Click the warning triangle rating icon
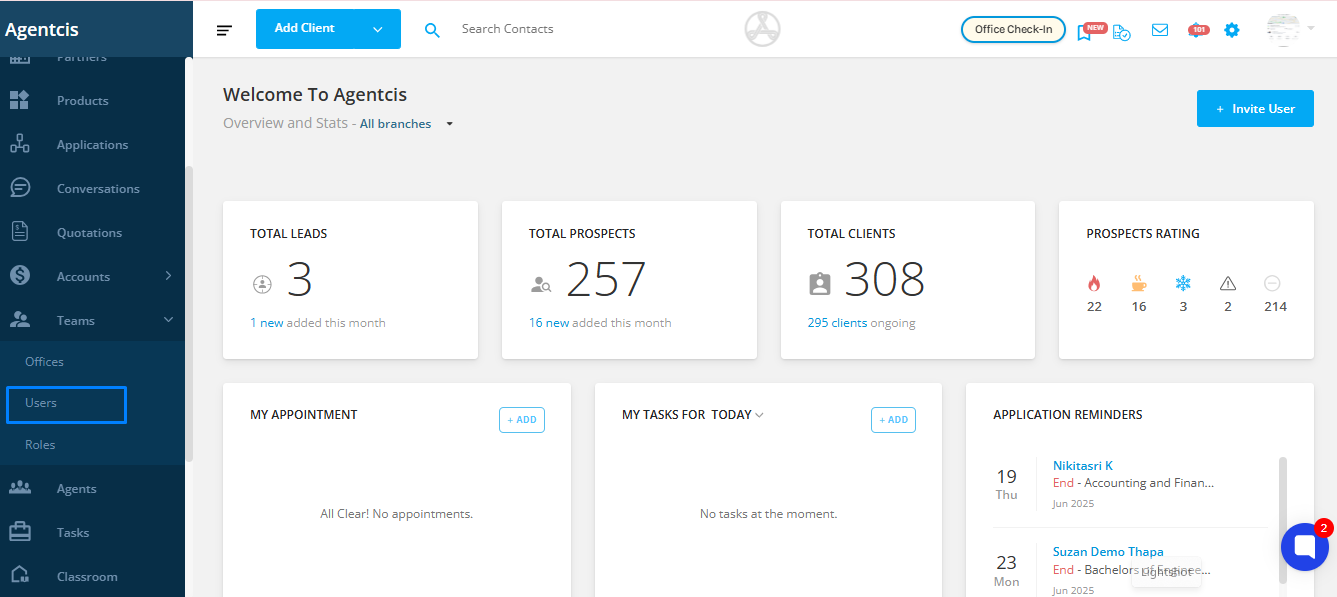This screenshot has width=1337, height=597. coord(1228,284)
